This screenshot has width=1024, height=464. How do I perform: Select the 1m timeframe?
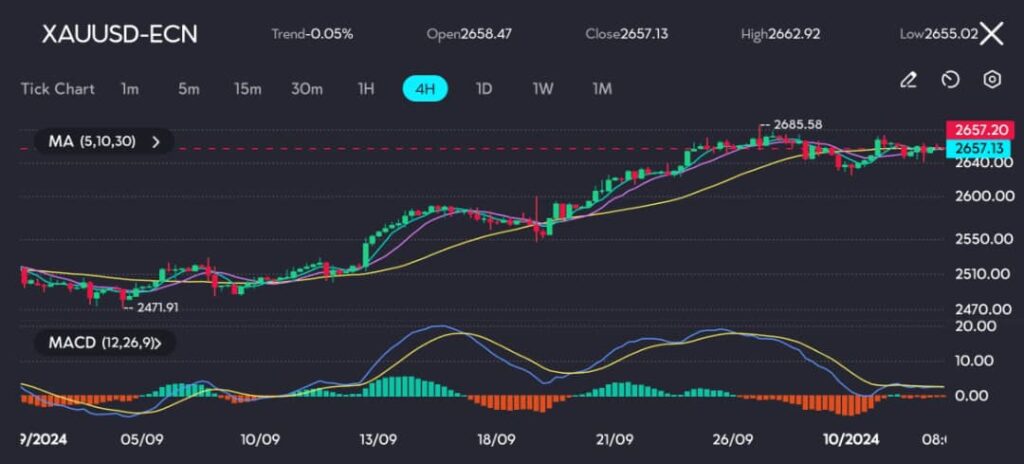129,89
